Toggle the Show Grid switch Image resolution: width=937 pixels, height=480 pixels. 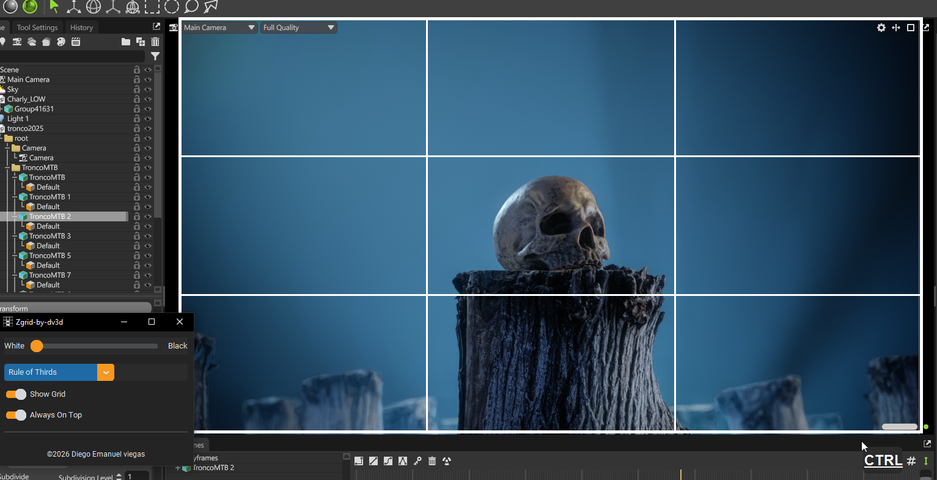coord(16,394)
